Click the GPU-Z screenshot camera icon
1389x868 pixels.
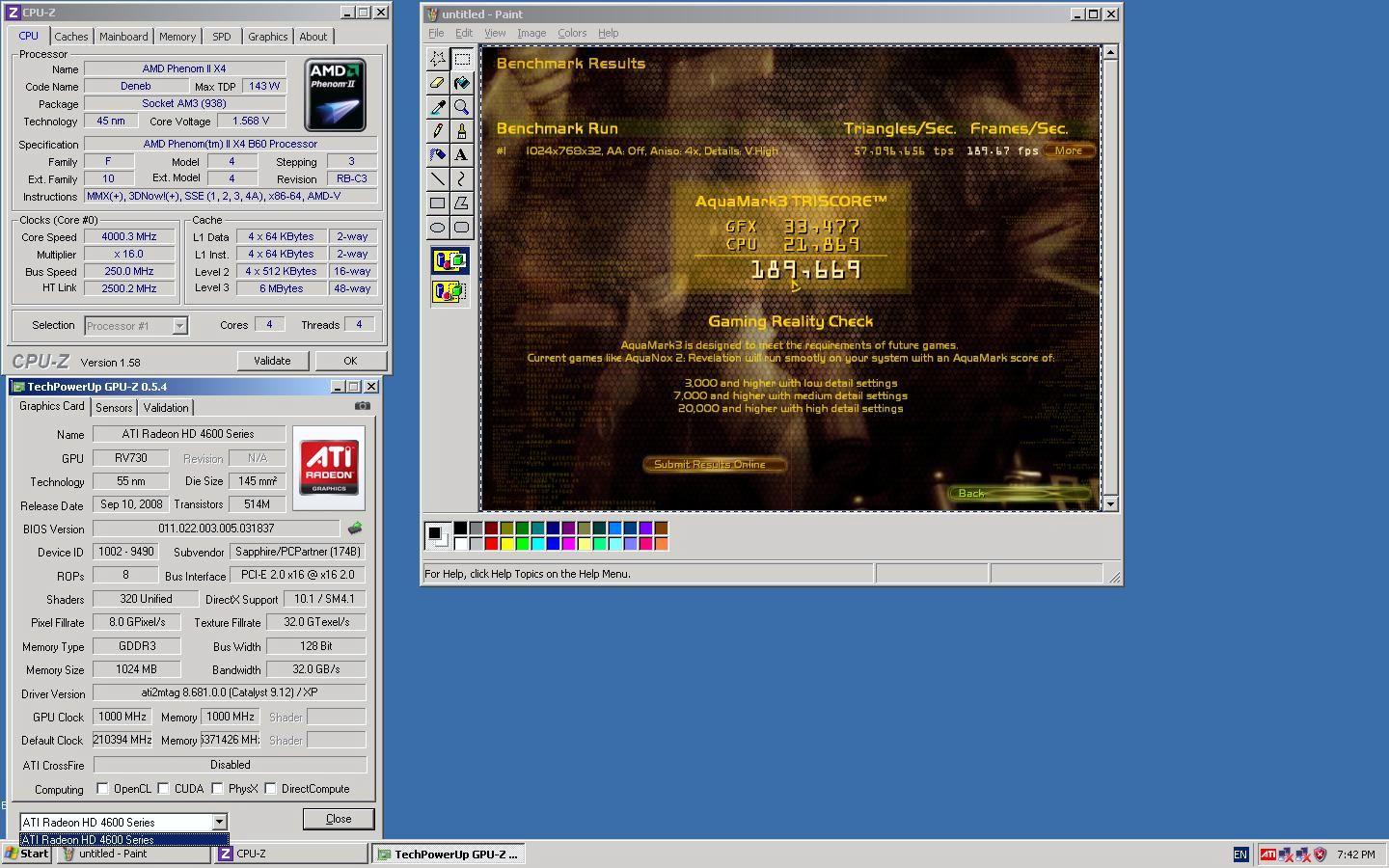tap(362, 406)
